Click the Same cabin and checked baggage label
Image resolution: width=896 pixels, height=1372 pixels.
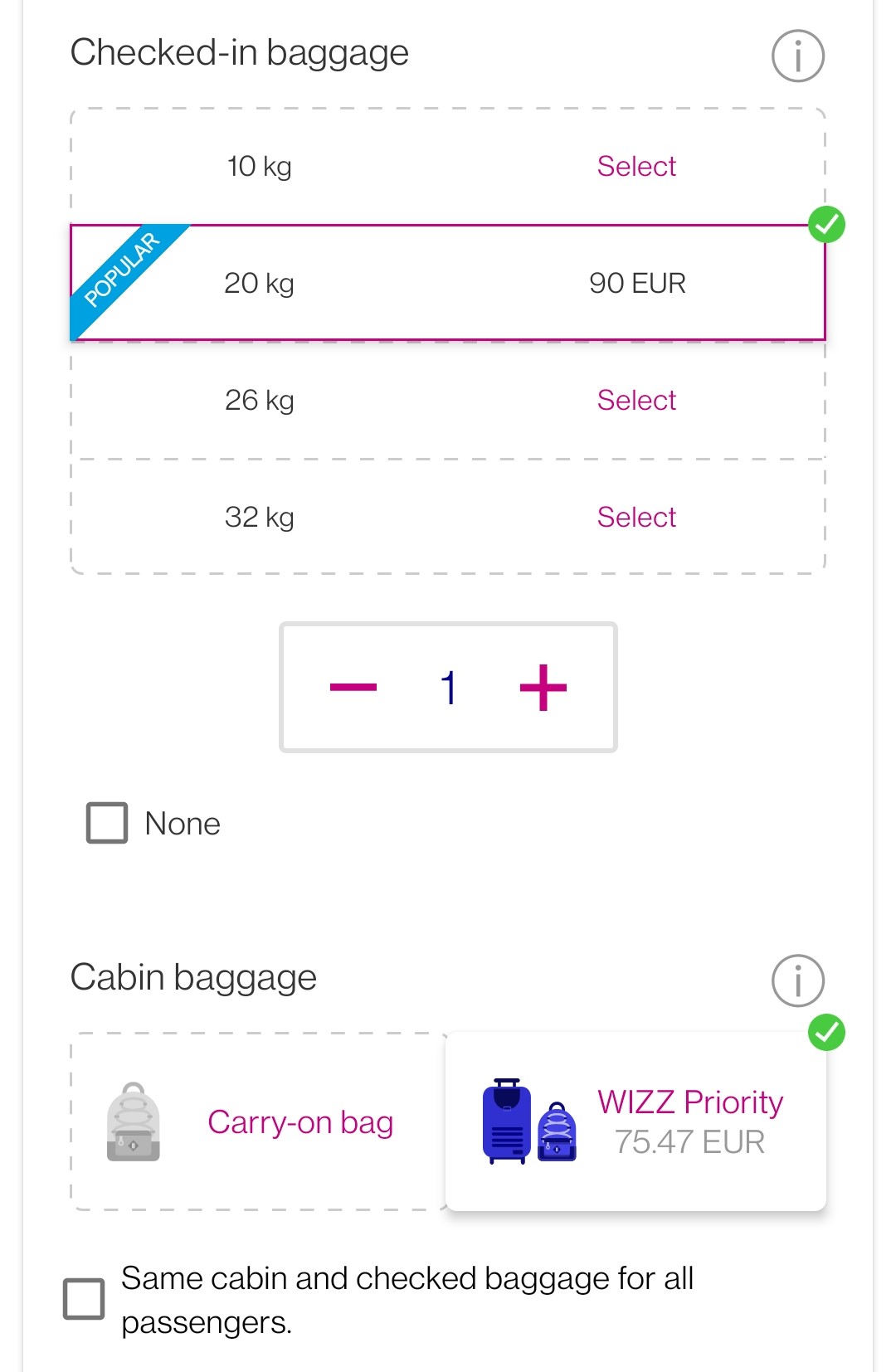[407, 1300]
